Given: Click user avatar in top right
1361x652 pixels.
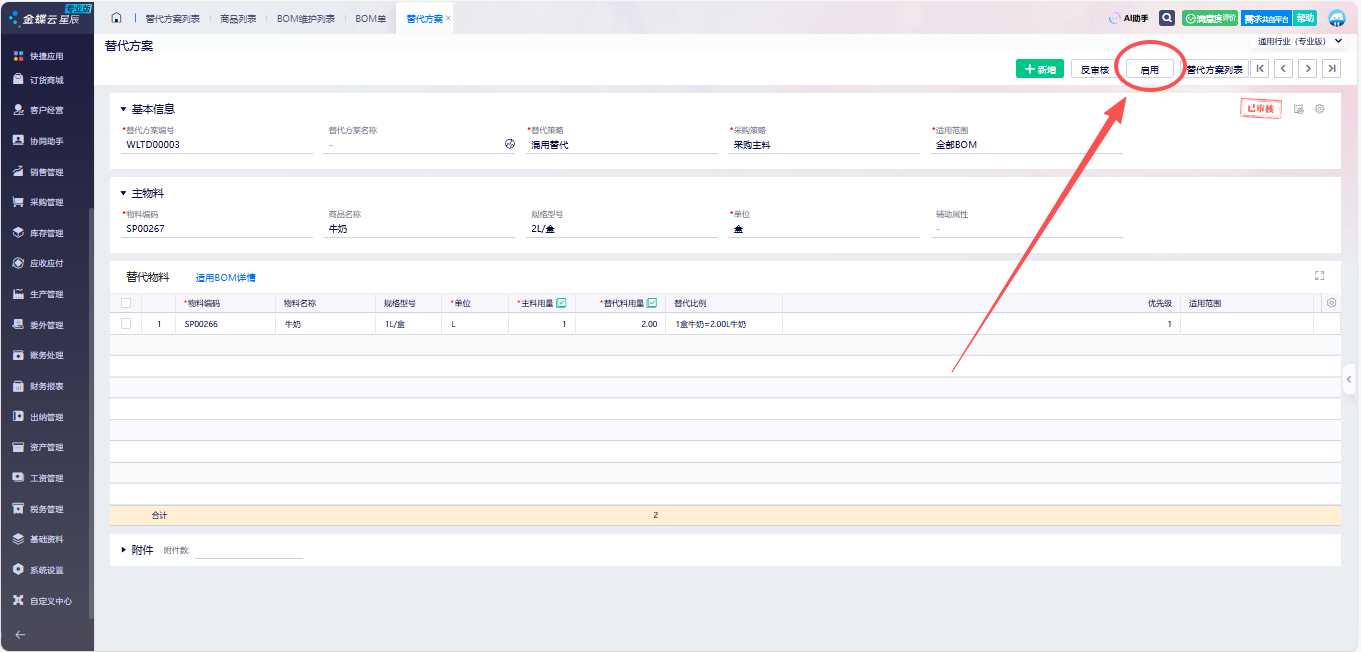Looking at the screenshot, I should (1337, 18).
